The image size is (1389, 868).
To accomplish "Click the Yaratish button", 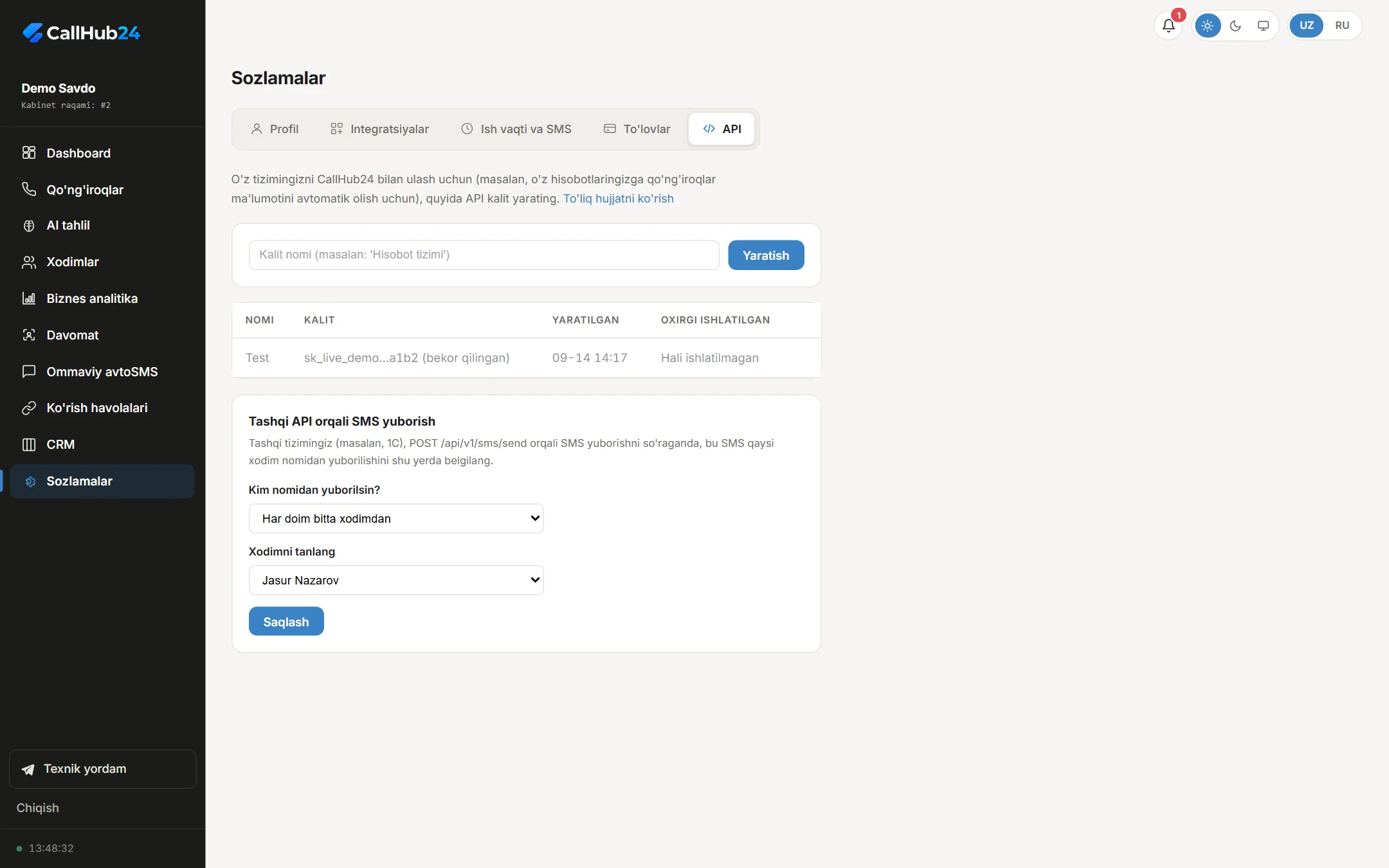I will (766, 255).
